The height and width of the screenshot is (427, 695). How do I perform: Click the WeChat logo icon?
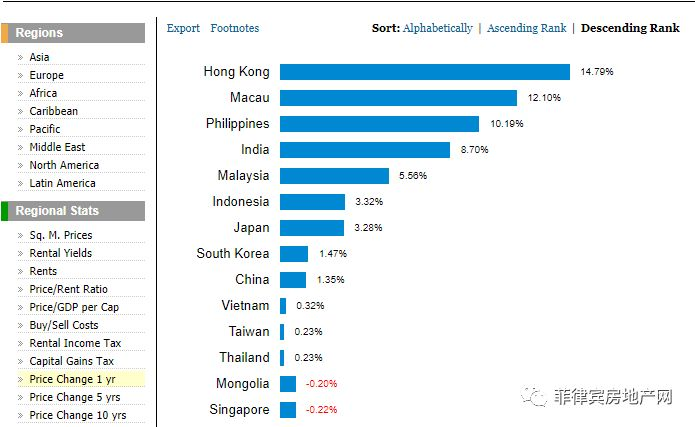532,397
